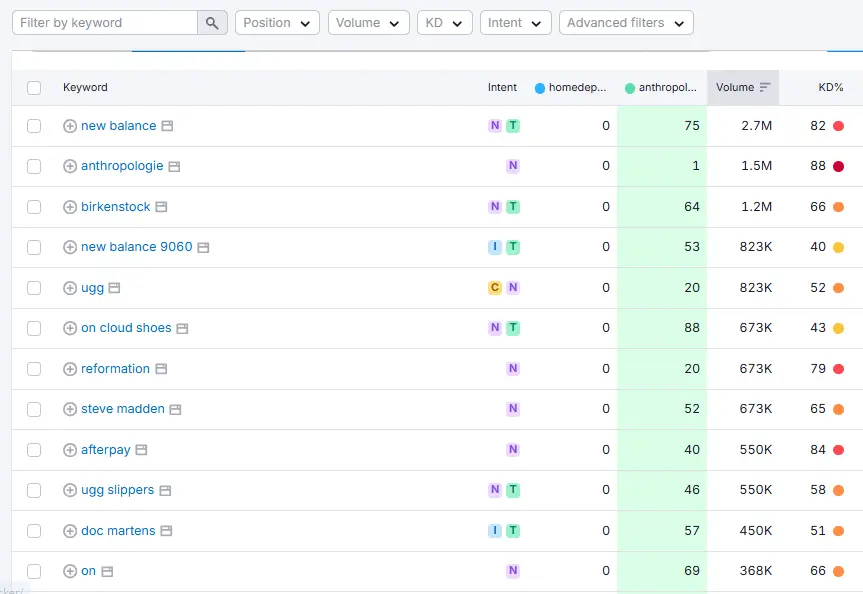The height and width of the screenshot is (594, 863).
Task: Select the reformation row checkbox
Action: 34,369
